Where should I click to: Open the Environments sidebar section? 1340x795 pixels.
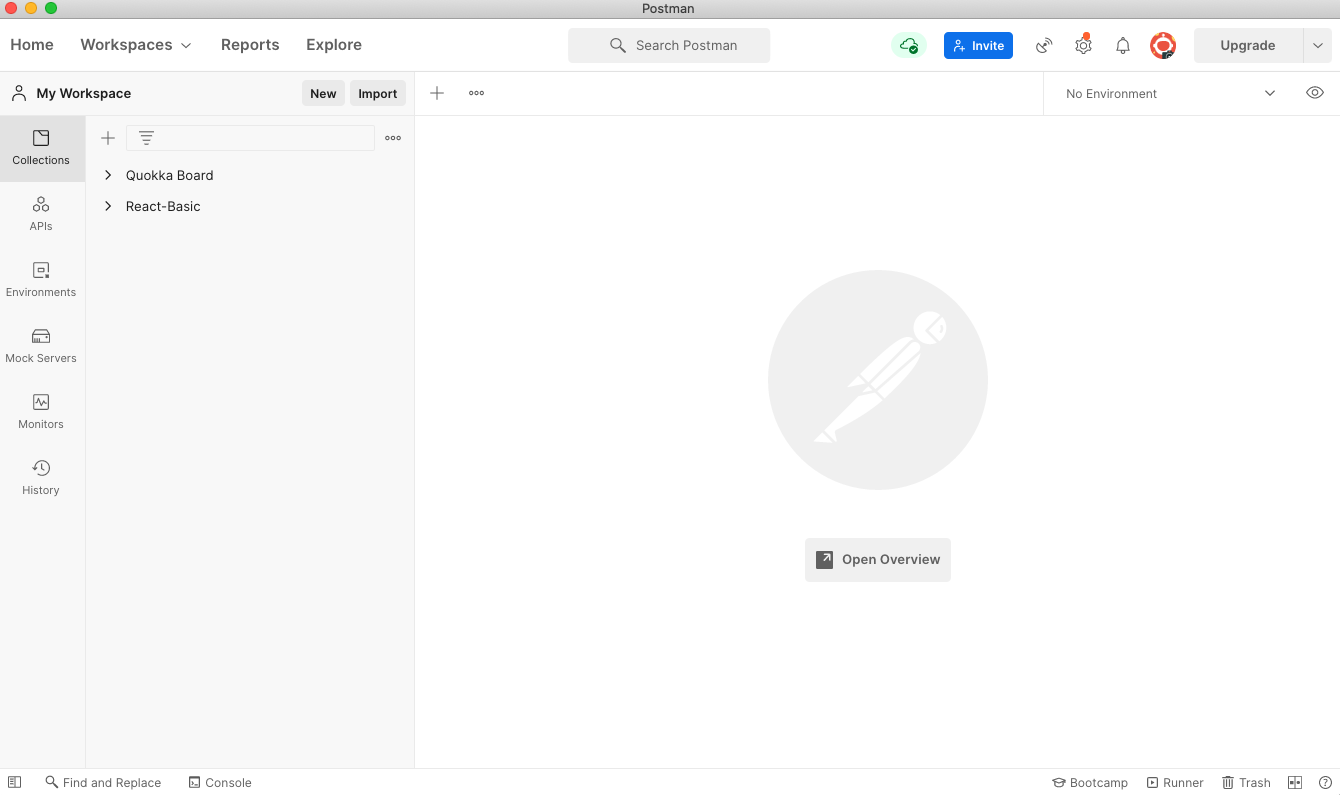coord(41,280)
